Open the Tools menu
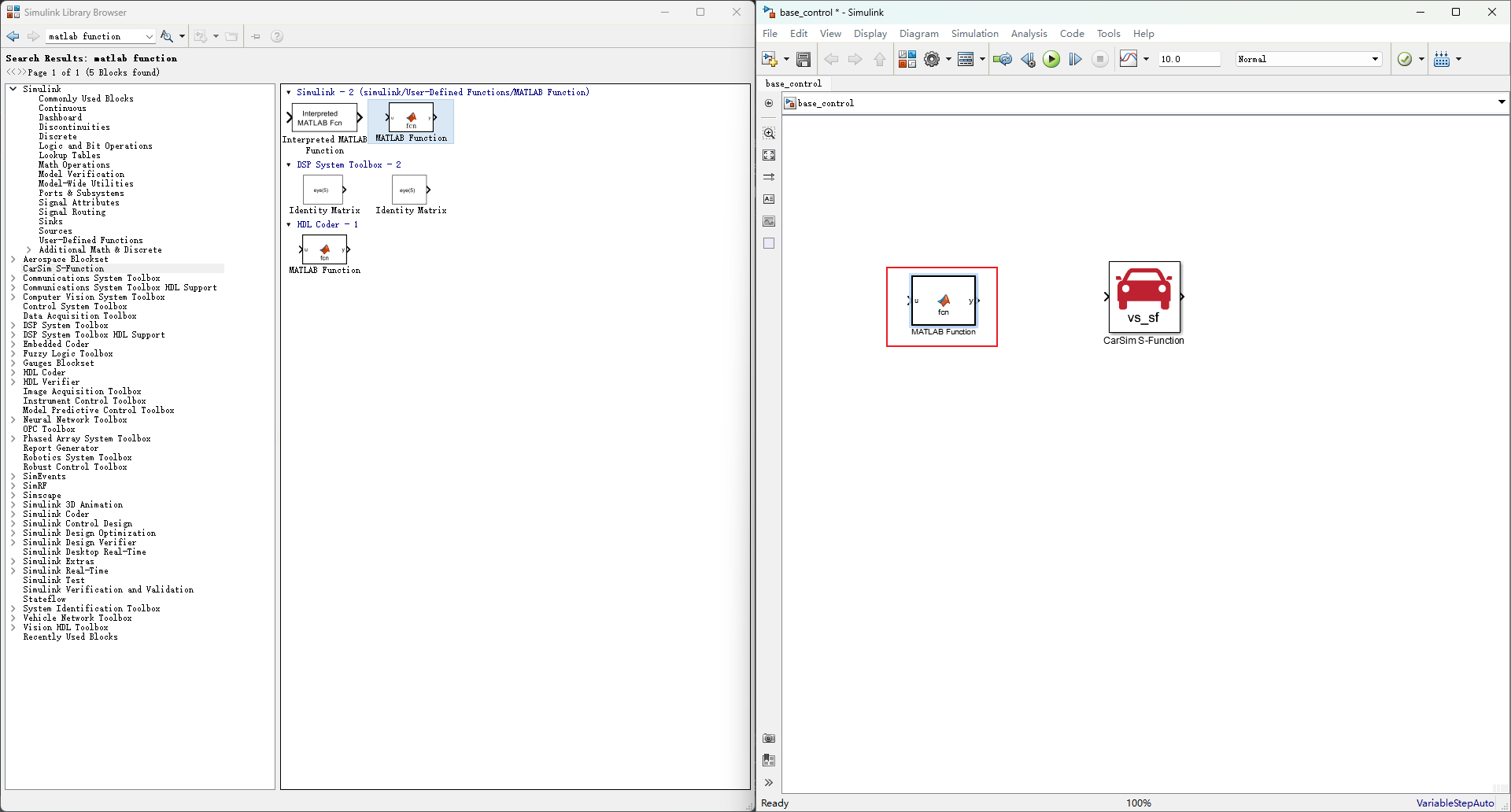1511x812 pixels. coord(1108,33)
